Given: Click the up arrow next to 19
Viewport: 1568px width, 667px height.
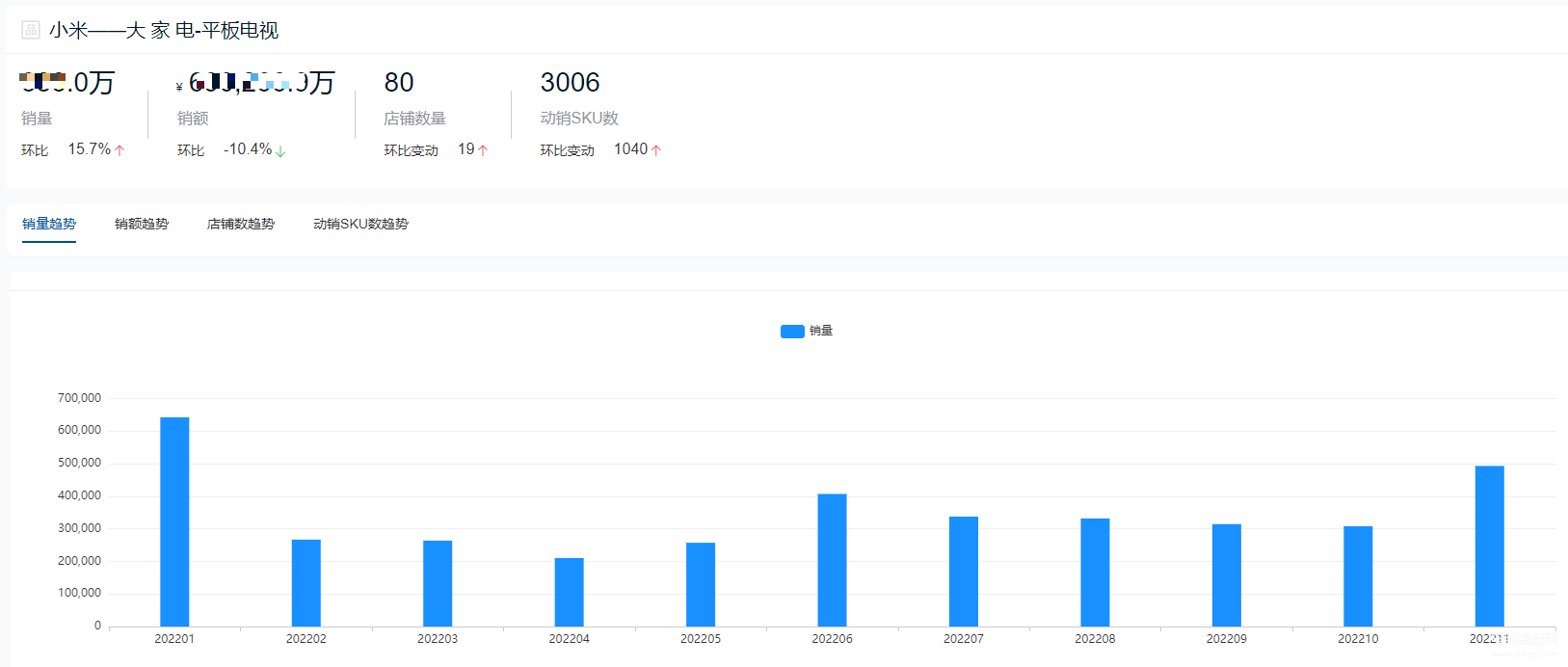Looking at the screenshot, I should click(483, 150).
